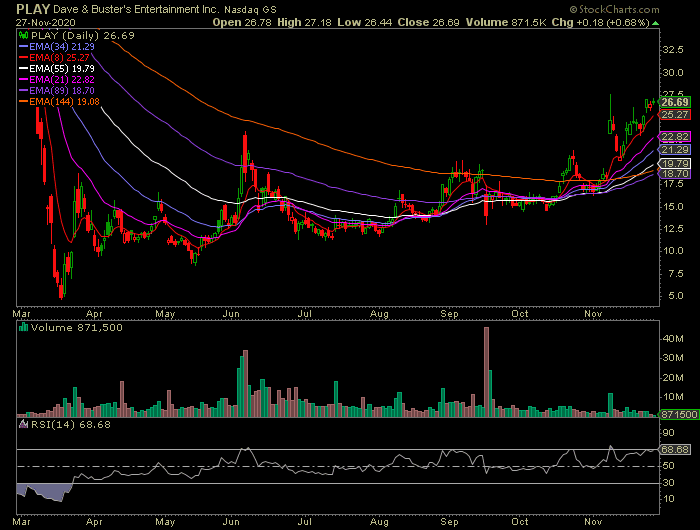
Task: Click the PLAY (Daily) 26.69 label
Action: [83, 36]
